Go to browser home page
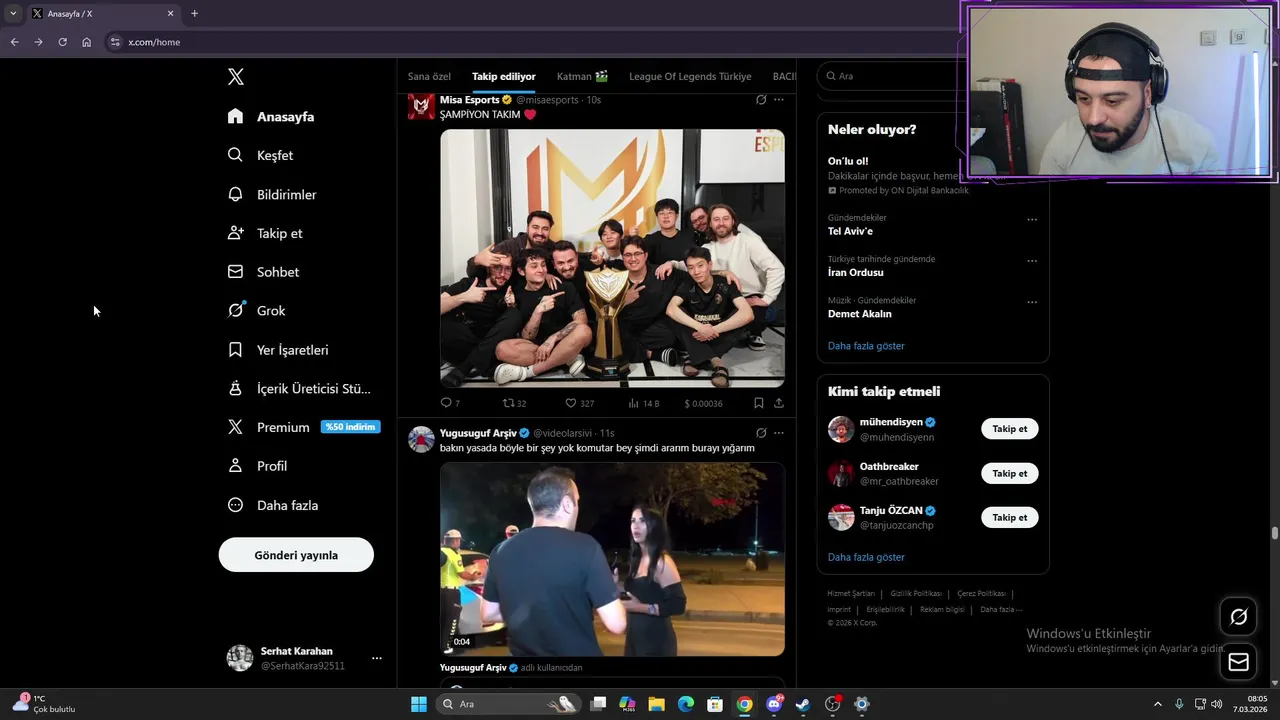The height and width of the screenshot is (720, 1280). pos(86,42)
